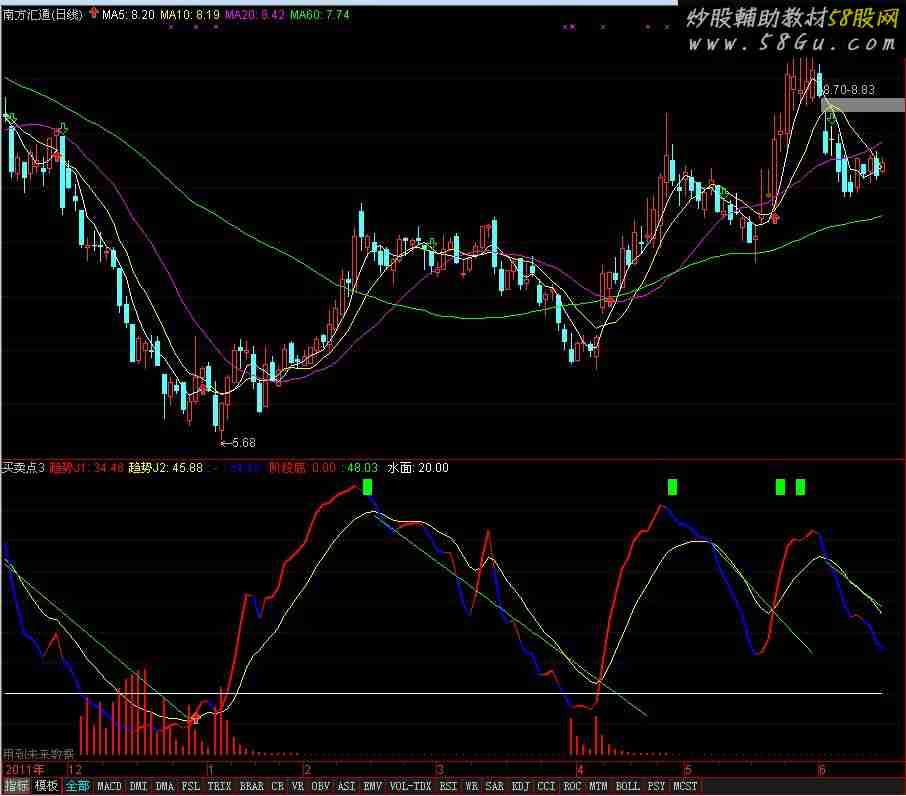The image size is (906, 796).
Task: Switch to the 模板 tab
Action: coord(46,787)
